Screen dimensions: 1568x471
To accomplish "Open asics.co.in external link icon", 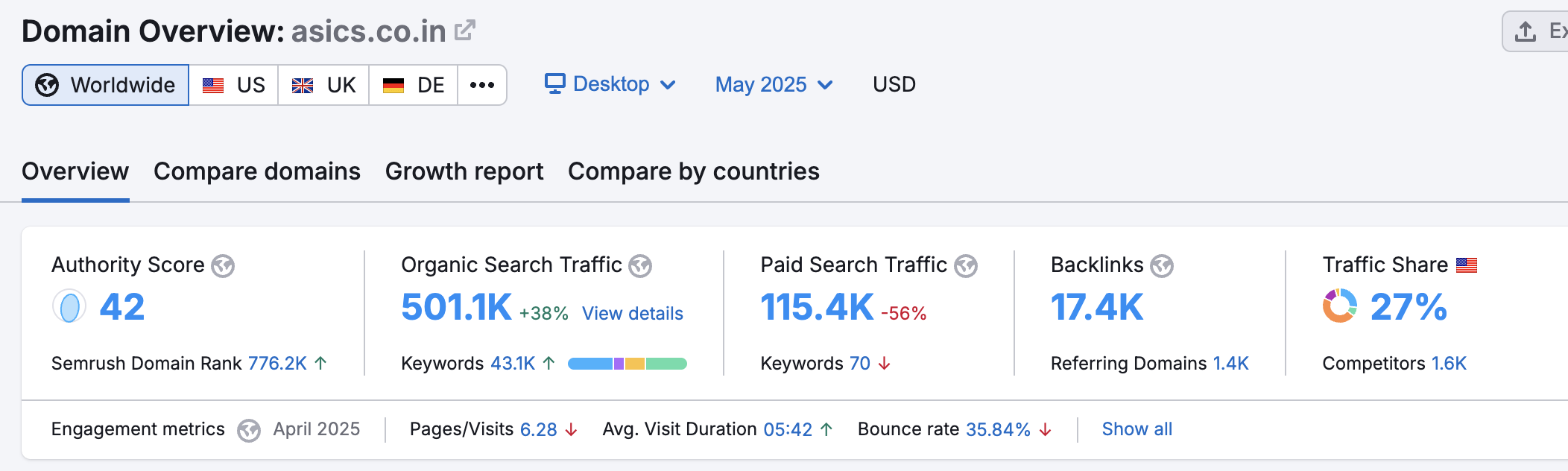I will (465, 31).
